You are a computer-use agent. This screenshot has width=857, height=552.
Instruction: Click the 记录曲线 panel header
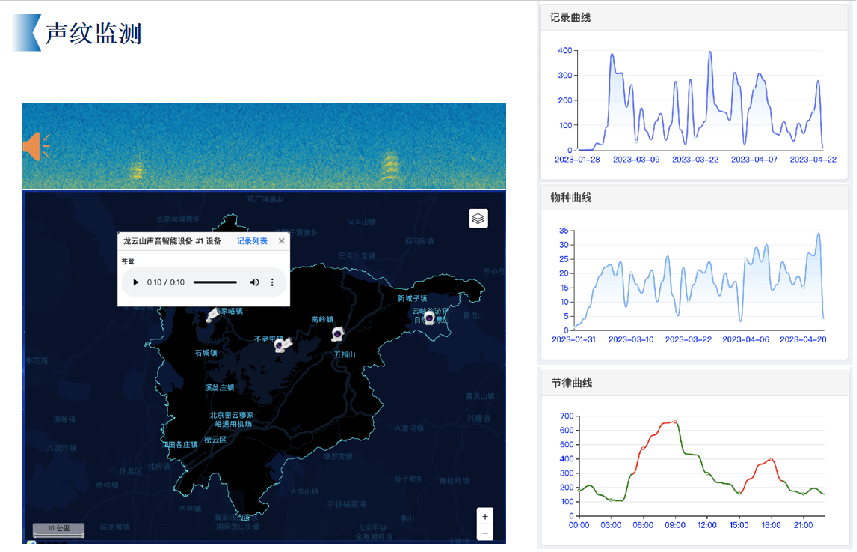(x=694, y=17)
